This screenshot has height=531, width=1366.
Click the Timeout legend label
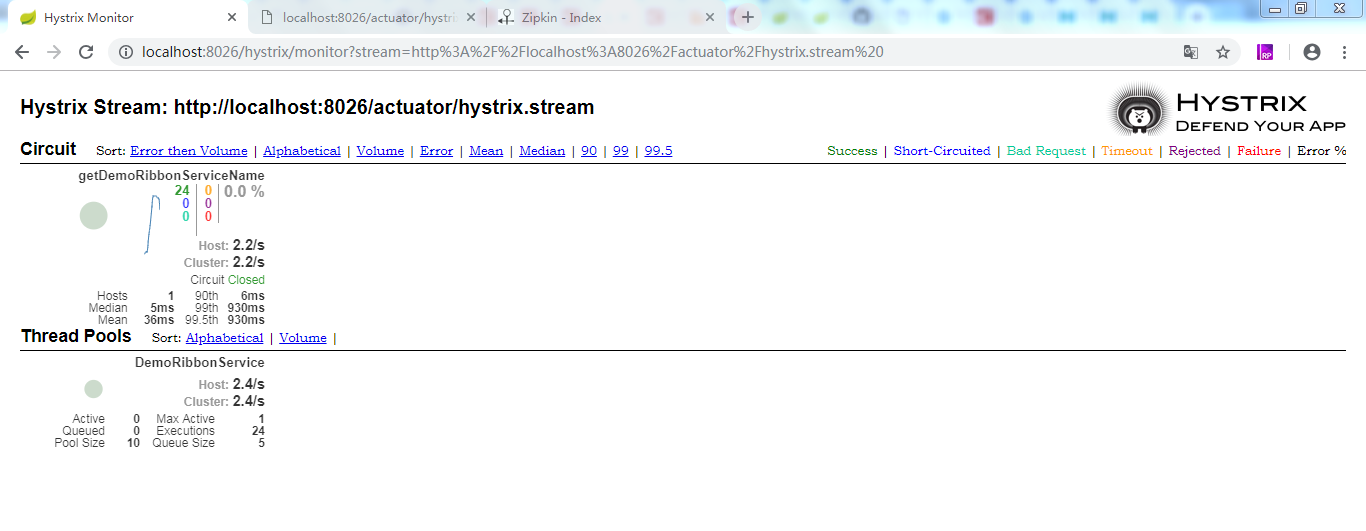(1127, 151)
